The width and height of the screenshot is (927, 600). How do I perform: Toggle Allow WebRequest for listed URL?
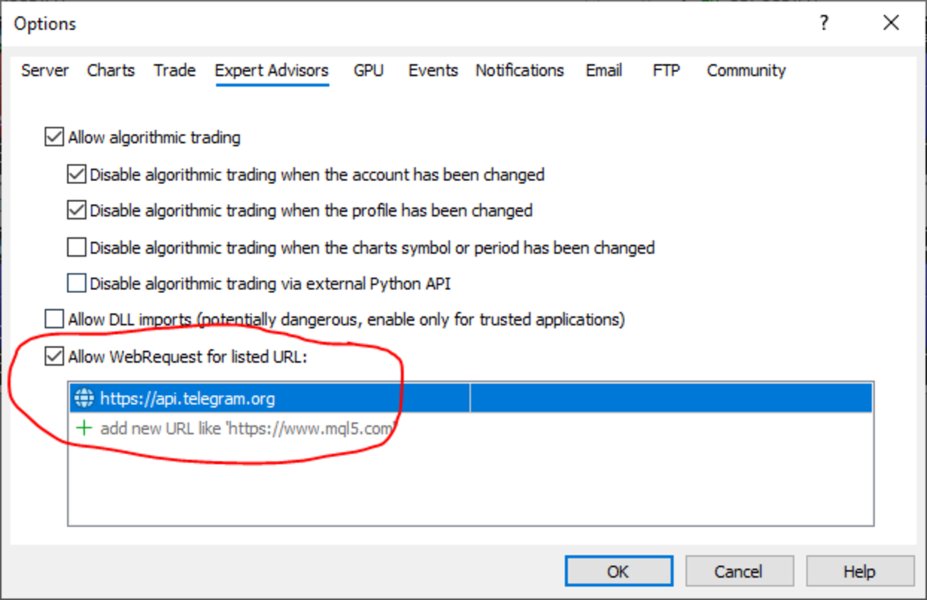click(x=54, y=356)
